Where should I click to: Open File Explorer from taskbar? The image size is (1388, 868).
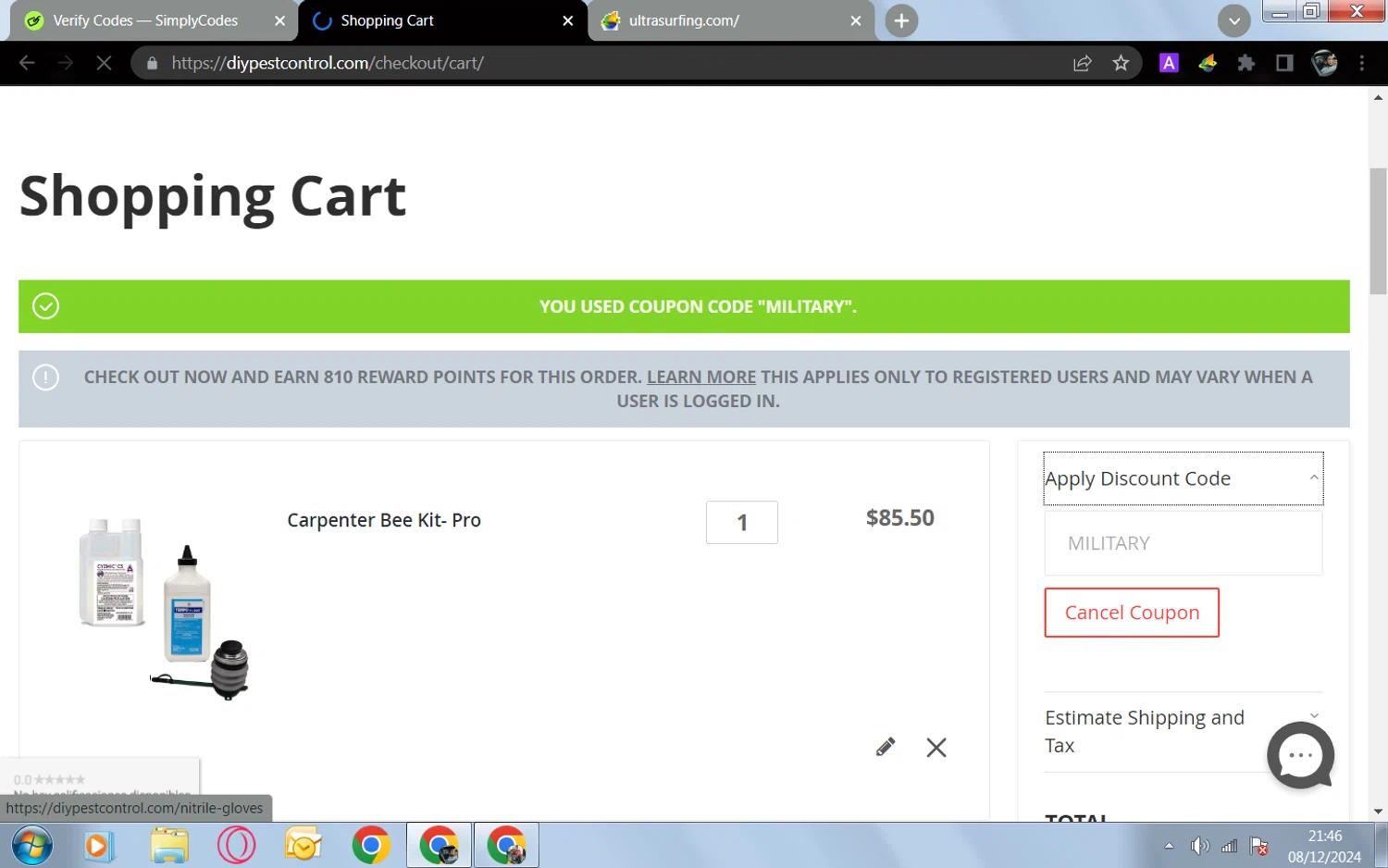click(x=169, y=846)
